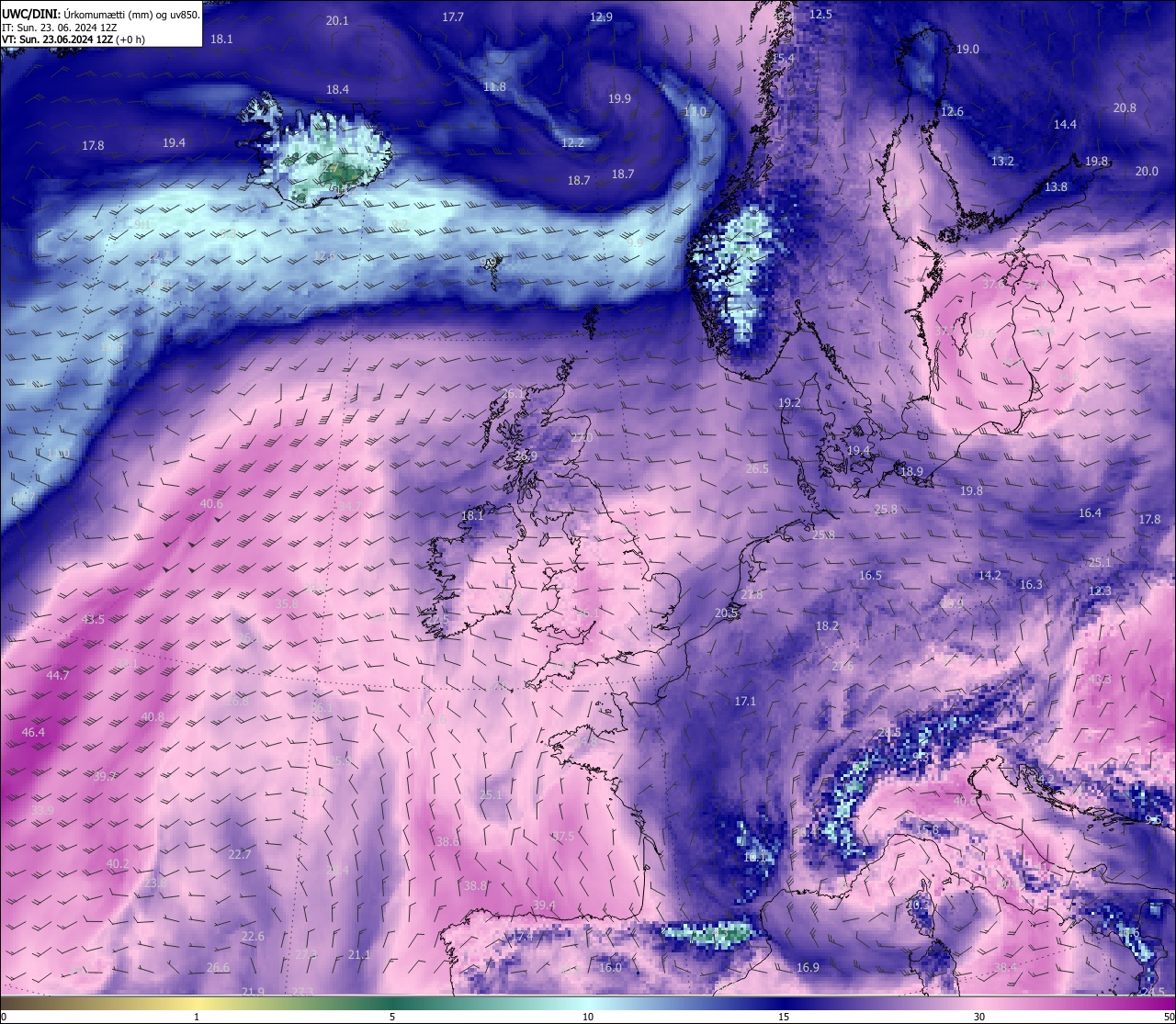The height and width of the screenshot is (1024, 1176).
Task: Click the map value '22.6'
Action: click(x=253, y=936)
